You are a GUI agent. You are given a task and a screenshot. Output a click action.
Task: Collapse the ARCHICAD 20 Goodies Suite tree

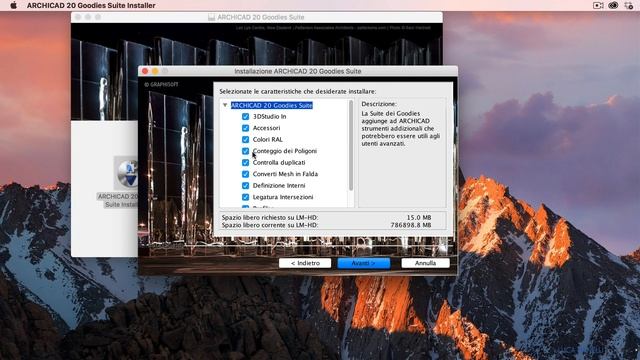click(x=225, y=105)
